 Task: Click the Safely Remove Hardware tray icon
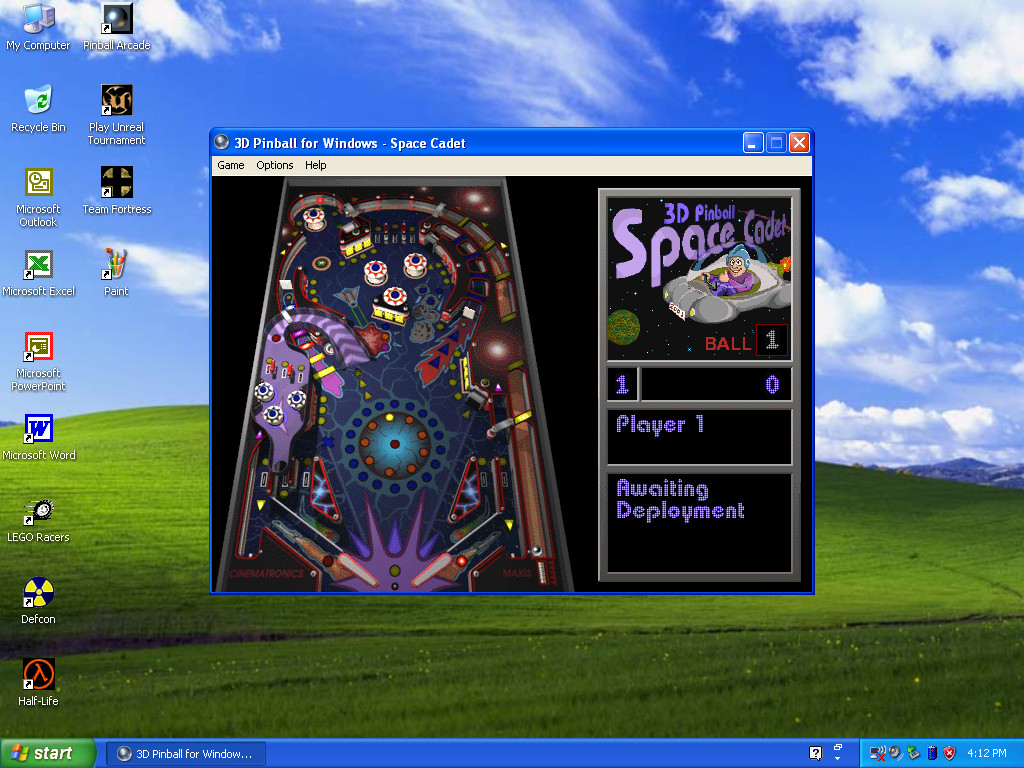(x=913, y=753)
